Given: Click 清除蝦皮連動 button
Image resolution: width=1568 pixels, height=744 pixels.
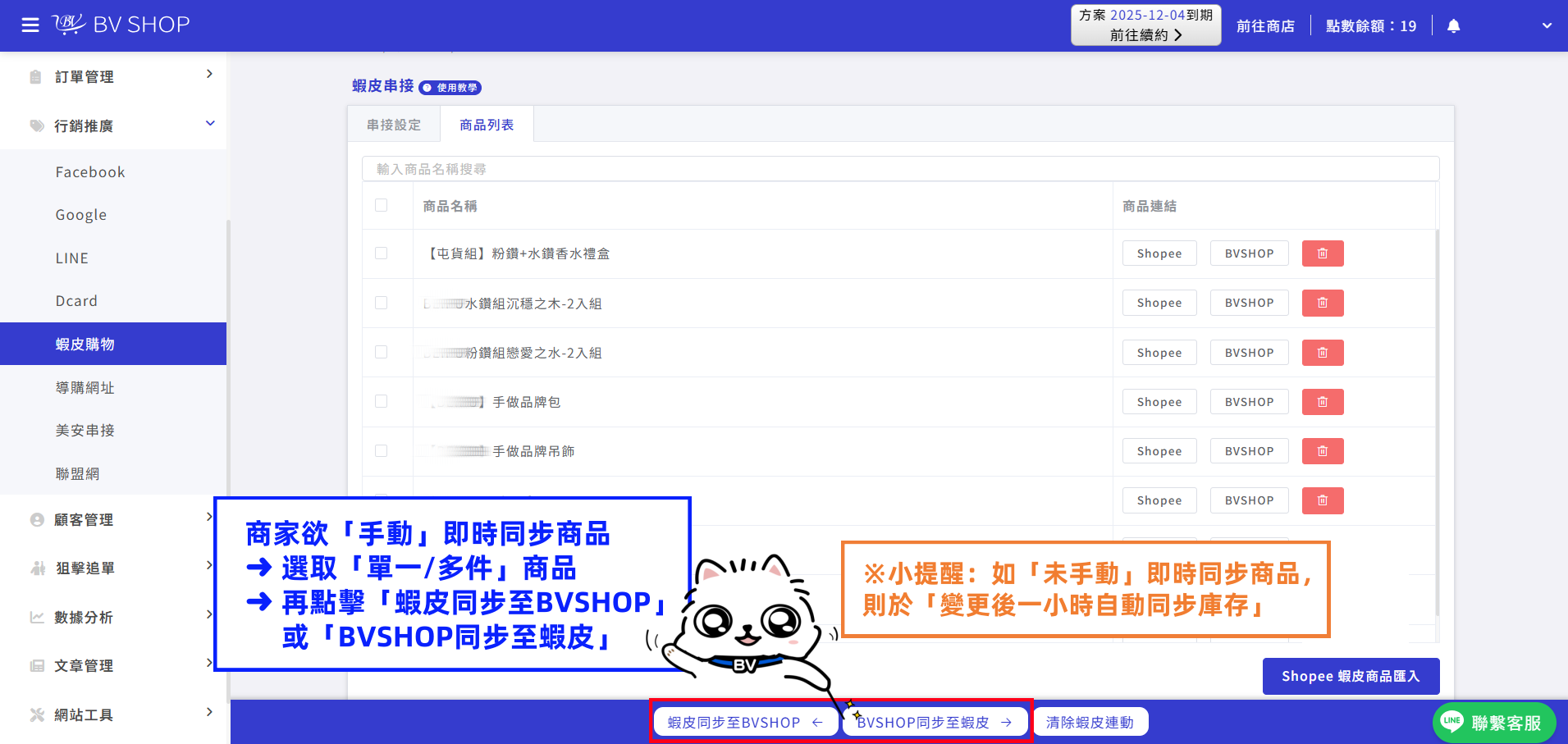Looking at the screenshot, I should coord(1090,723).
